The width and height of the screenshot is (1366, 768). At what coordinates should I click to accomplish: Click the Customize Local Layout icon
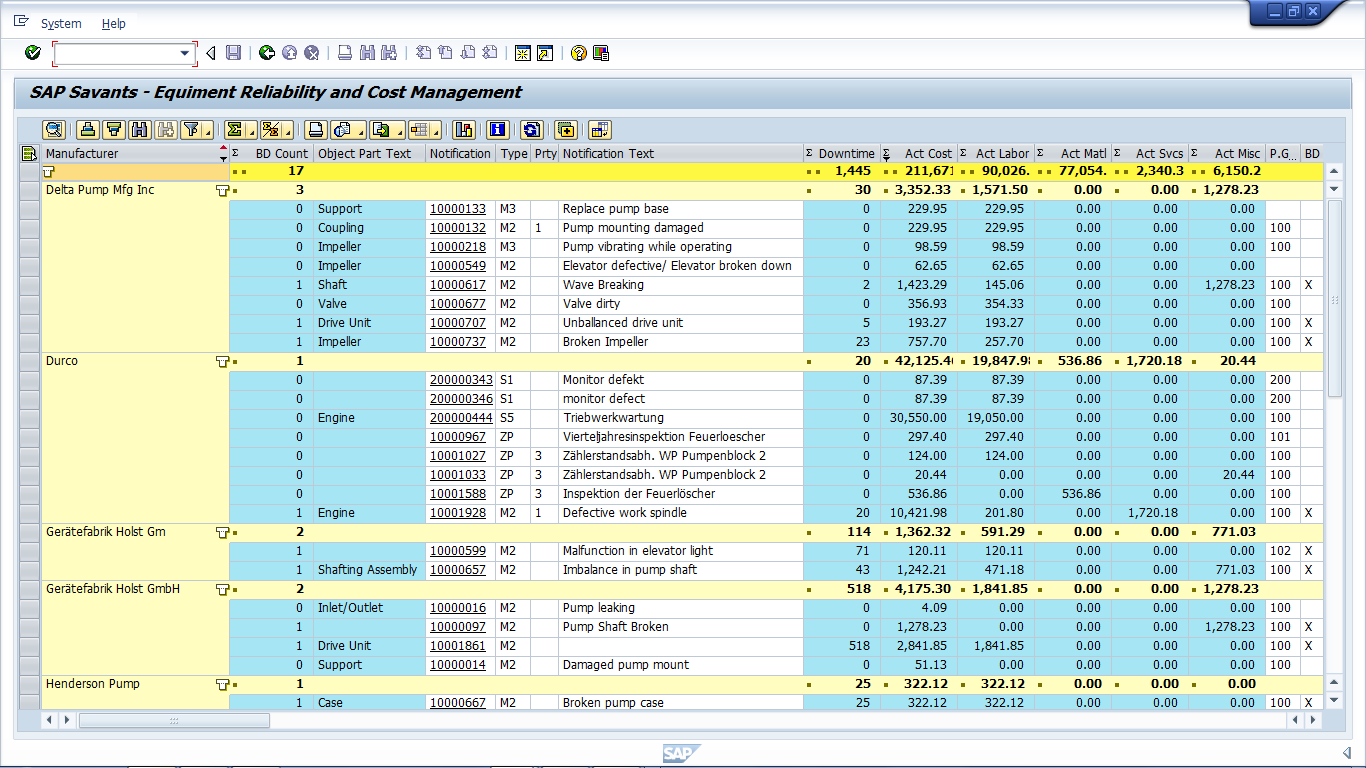click(601, 53)
